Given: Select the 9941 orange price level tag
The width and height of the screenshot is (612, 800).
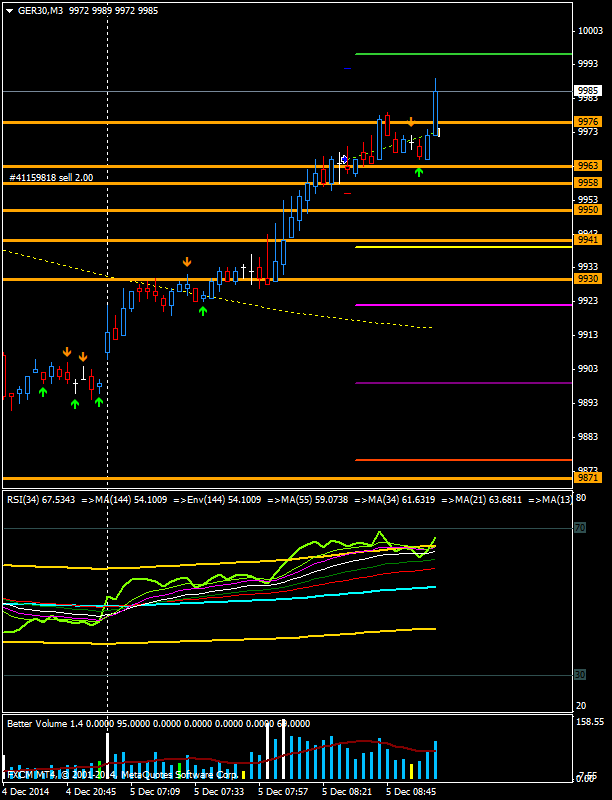Looking at the screenshot, I should point(588,240).
